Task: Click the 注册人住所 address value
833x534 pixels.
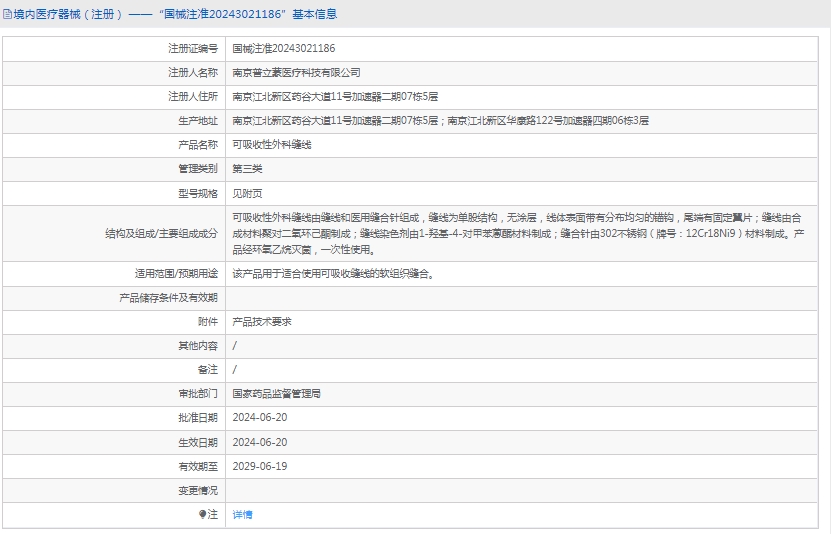Action: click(335, 96)
